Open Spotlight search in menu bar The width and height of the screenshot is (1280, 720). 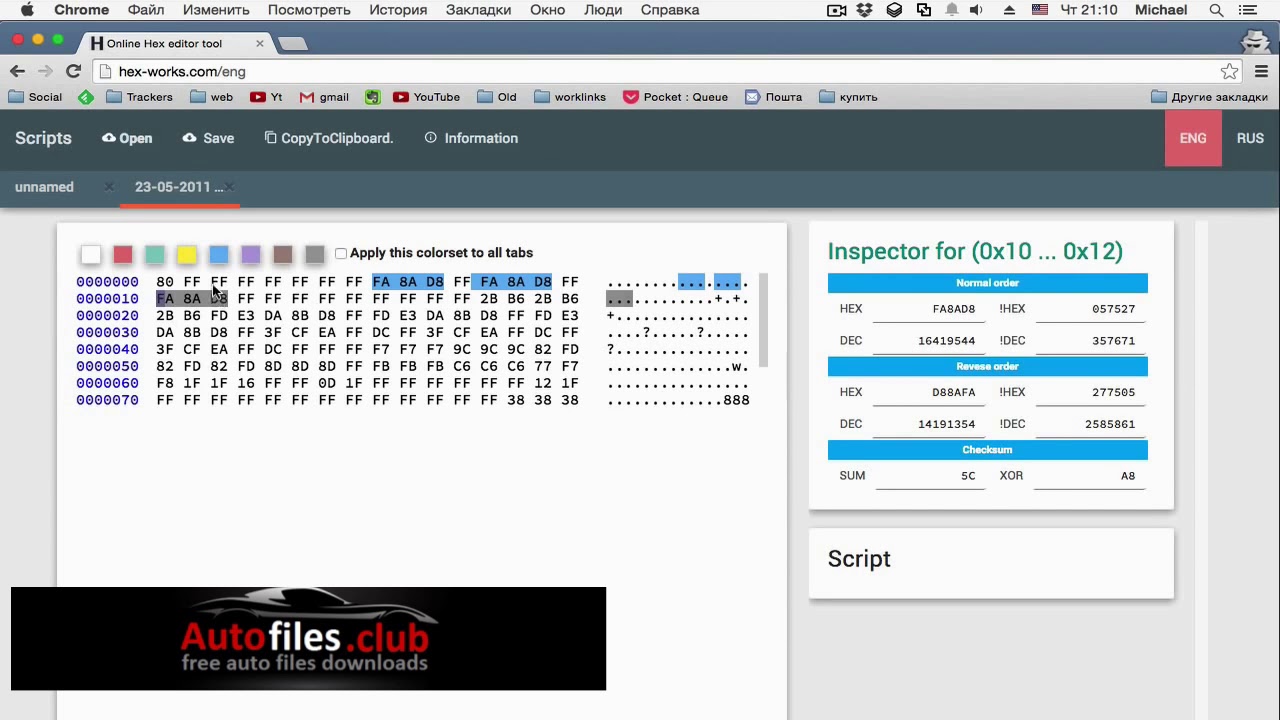click(x=1216, y=10)
